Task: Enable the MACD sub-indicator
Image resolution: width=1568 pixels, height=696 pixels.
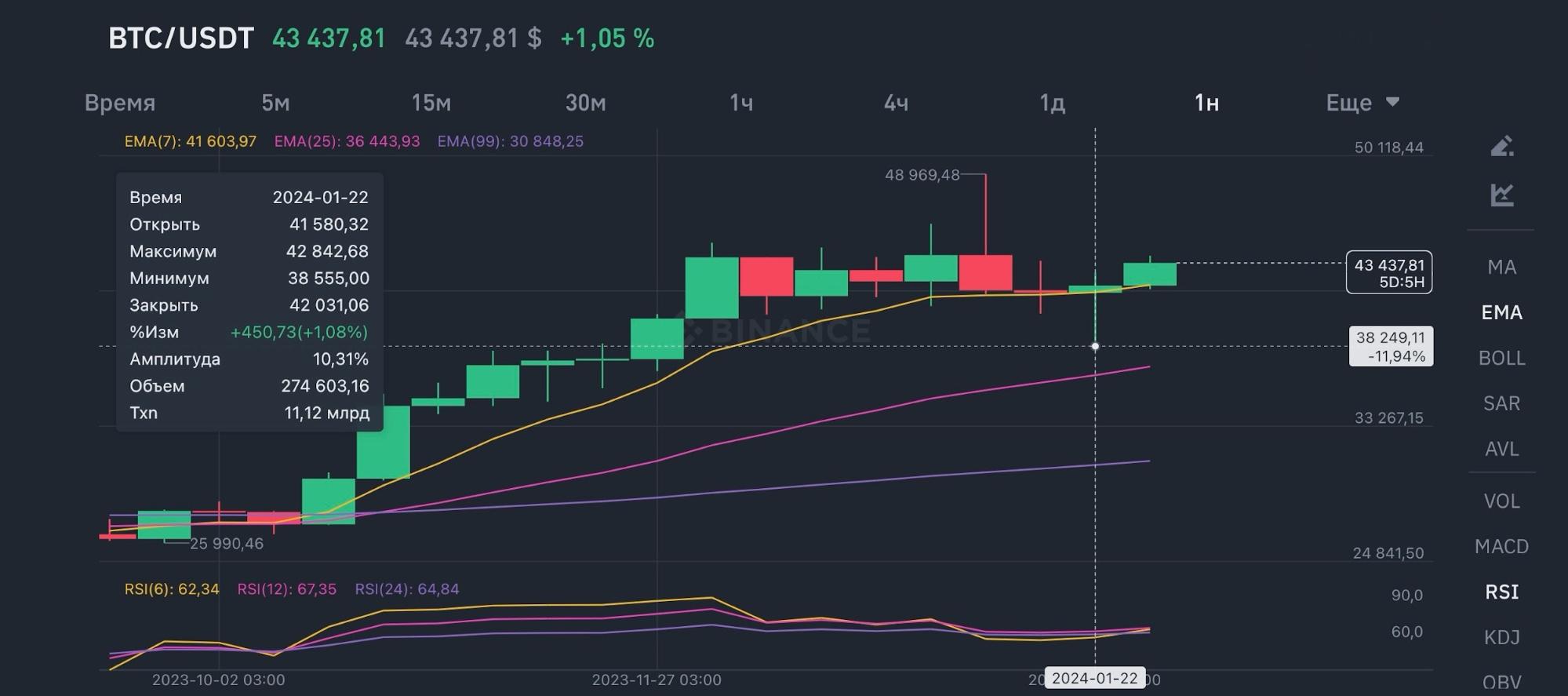Action: click(x=1502, y=546)
